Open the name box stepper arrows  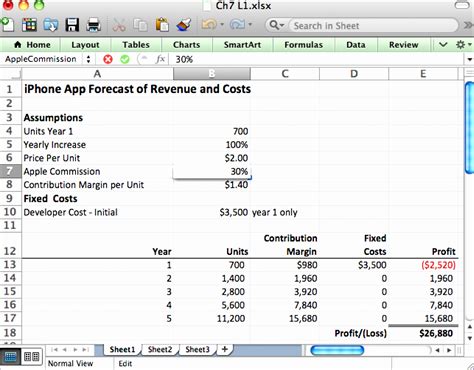(88, 59)
